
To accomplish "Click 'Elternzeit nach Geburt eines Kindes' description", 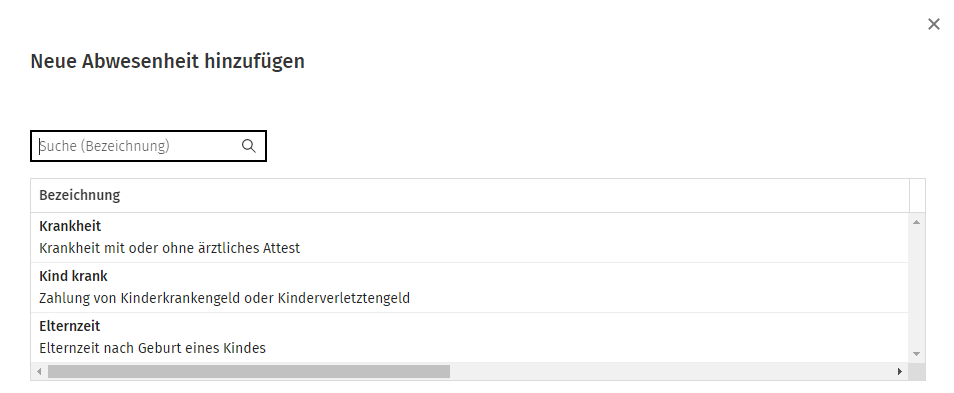I will pyautogui.click(x=153, y=349).
